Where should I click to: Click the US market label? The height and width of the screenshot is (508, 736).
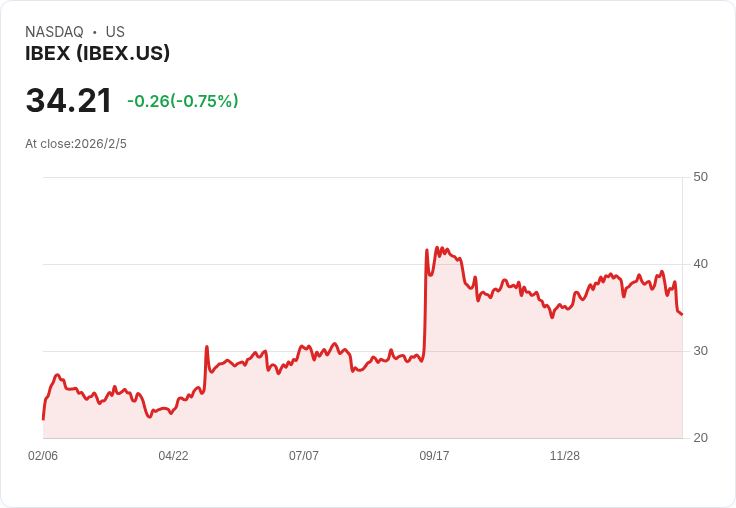click(115, 32)
